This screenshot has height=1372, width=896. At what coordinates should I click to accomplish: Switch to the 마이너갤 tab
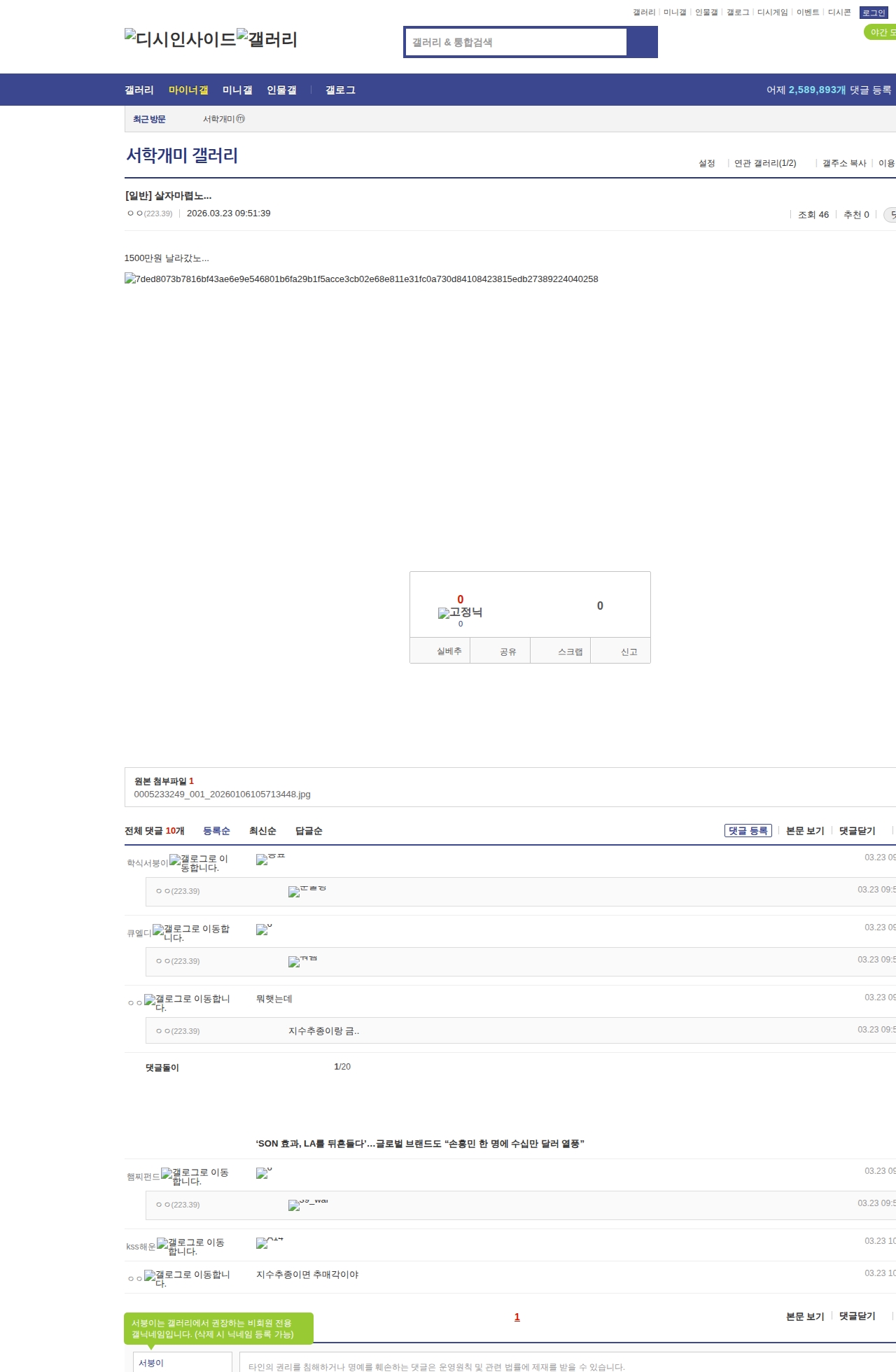188,90
